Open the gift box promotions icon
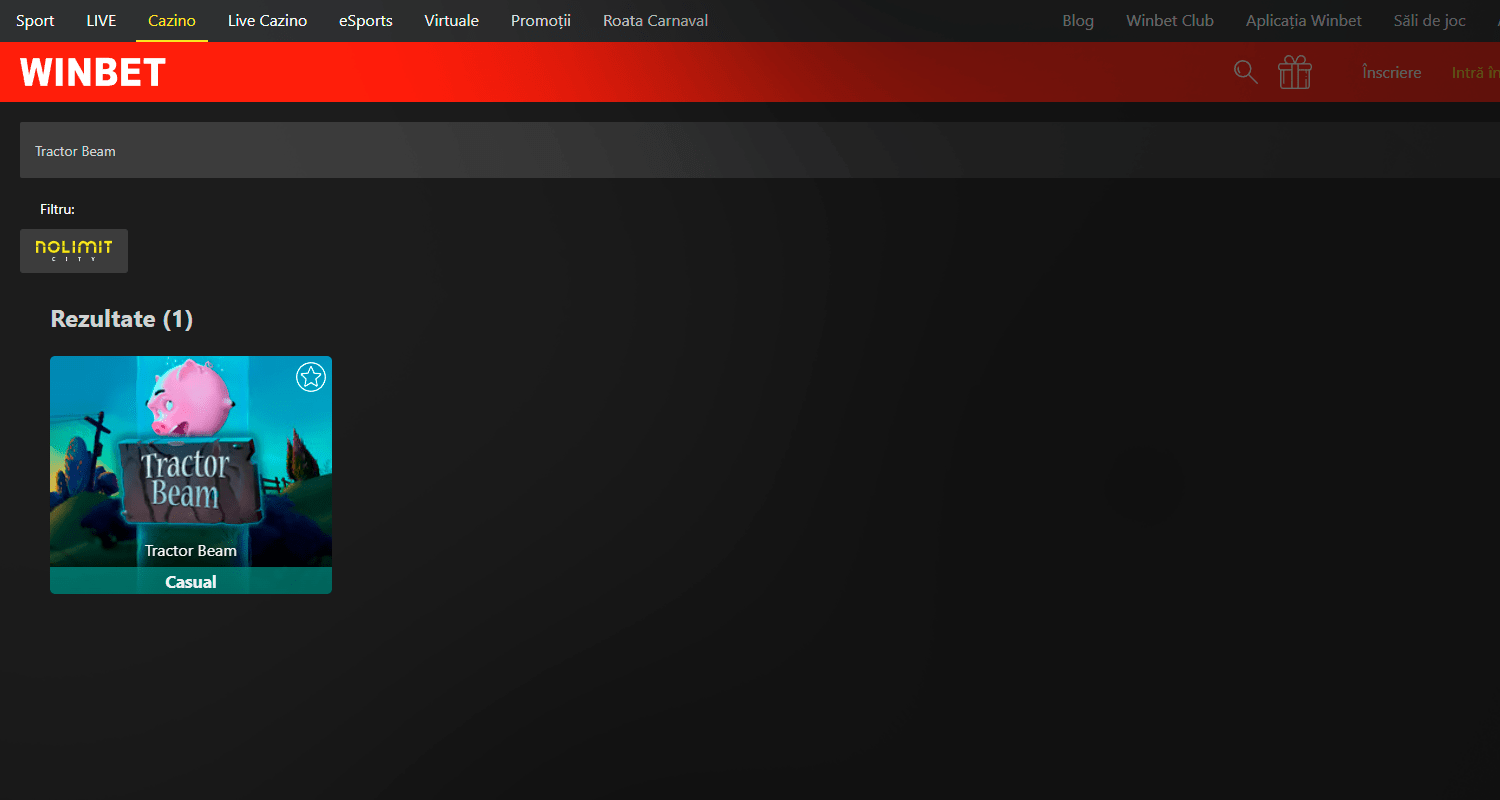The height and width of the screenshot is (800, 1500). pyautogui.click(x=1295, y=72)
